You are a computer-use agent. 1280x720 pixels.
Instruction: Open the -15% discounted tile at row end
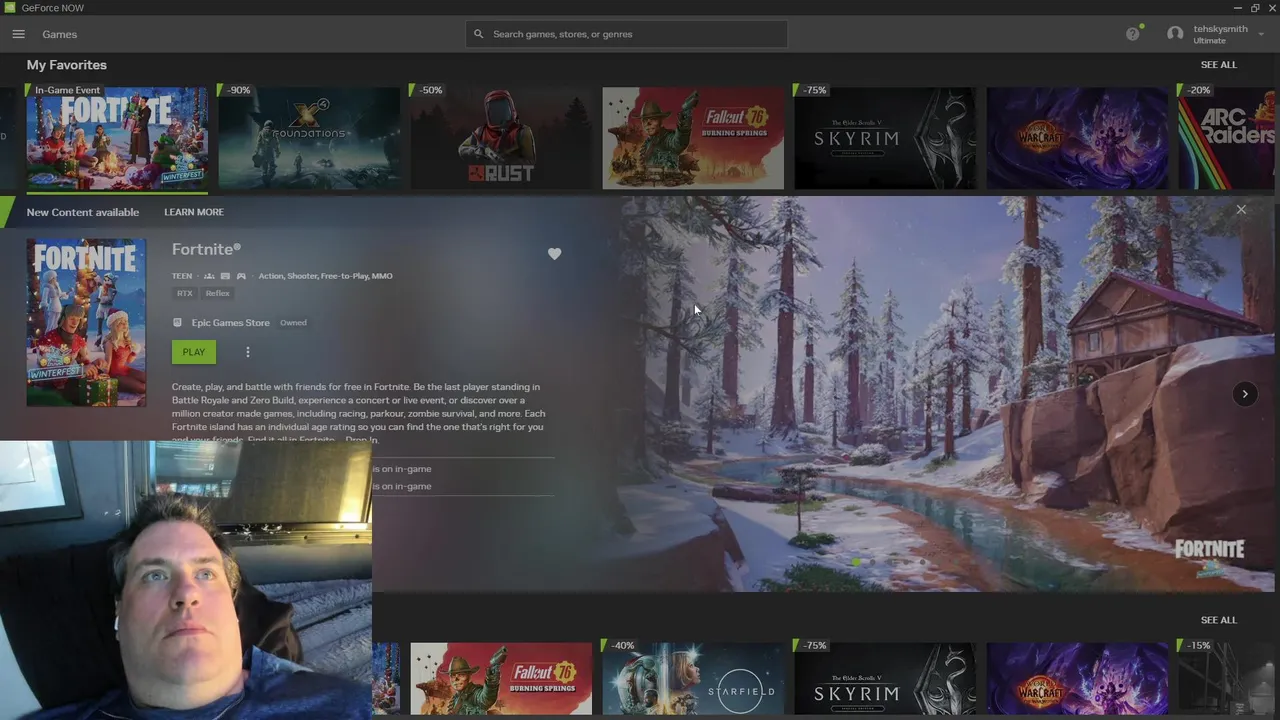pos(1226,679)
